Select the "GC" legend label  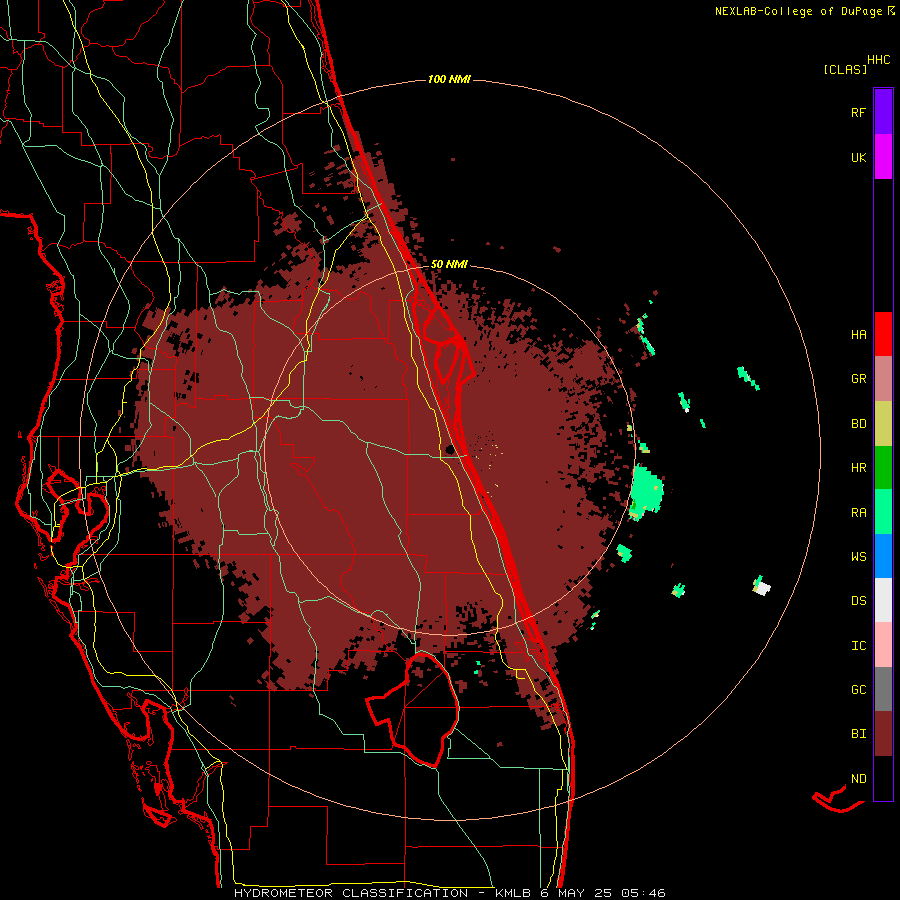858,690
